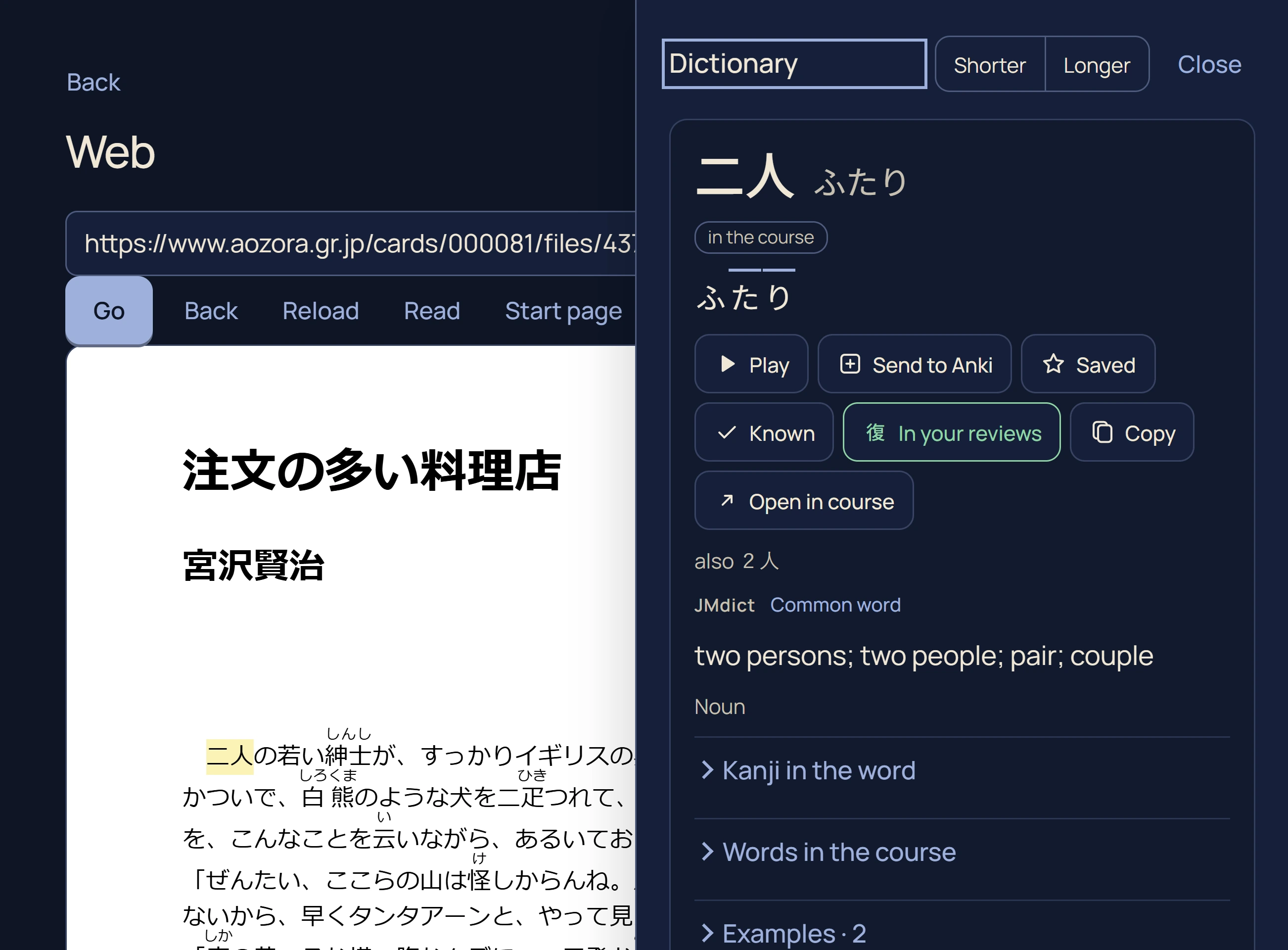Expand the Examples · 2 section

[x=962, y=933]
